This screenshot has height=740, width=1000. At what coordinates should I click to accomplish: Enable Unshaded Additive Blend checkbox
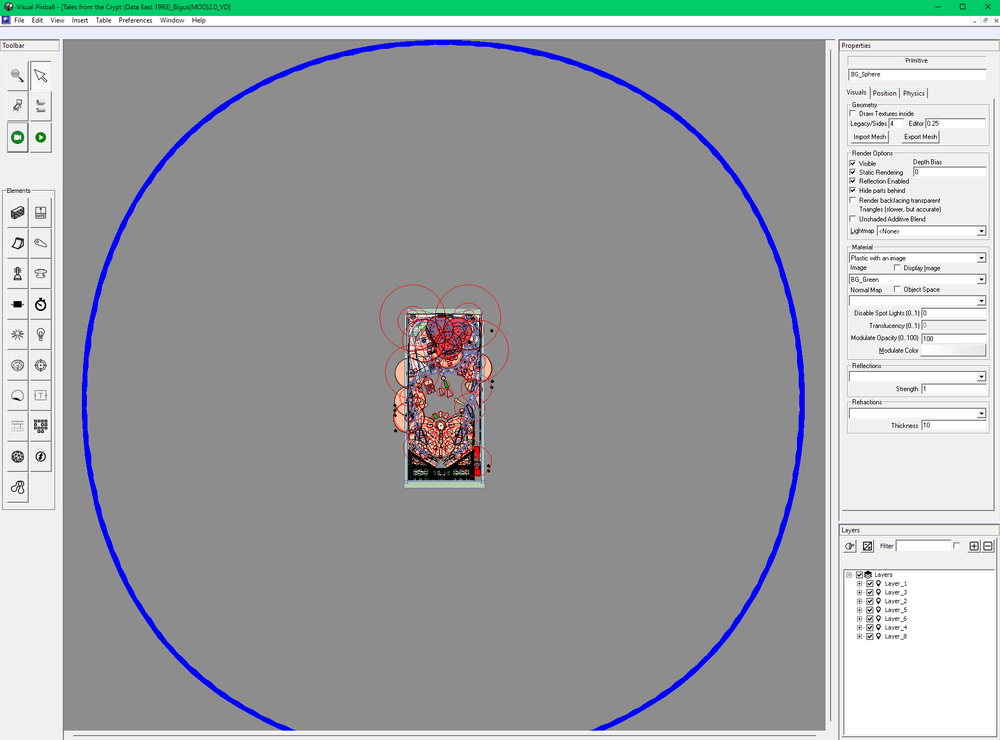(853, 219)
